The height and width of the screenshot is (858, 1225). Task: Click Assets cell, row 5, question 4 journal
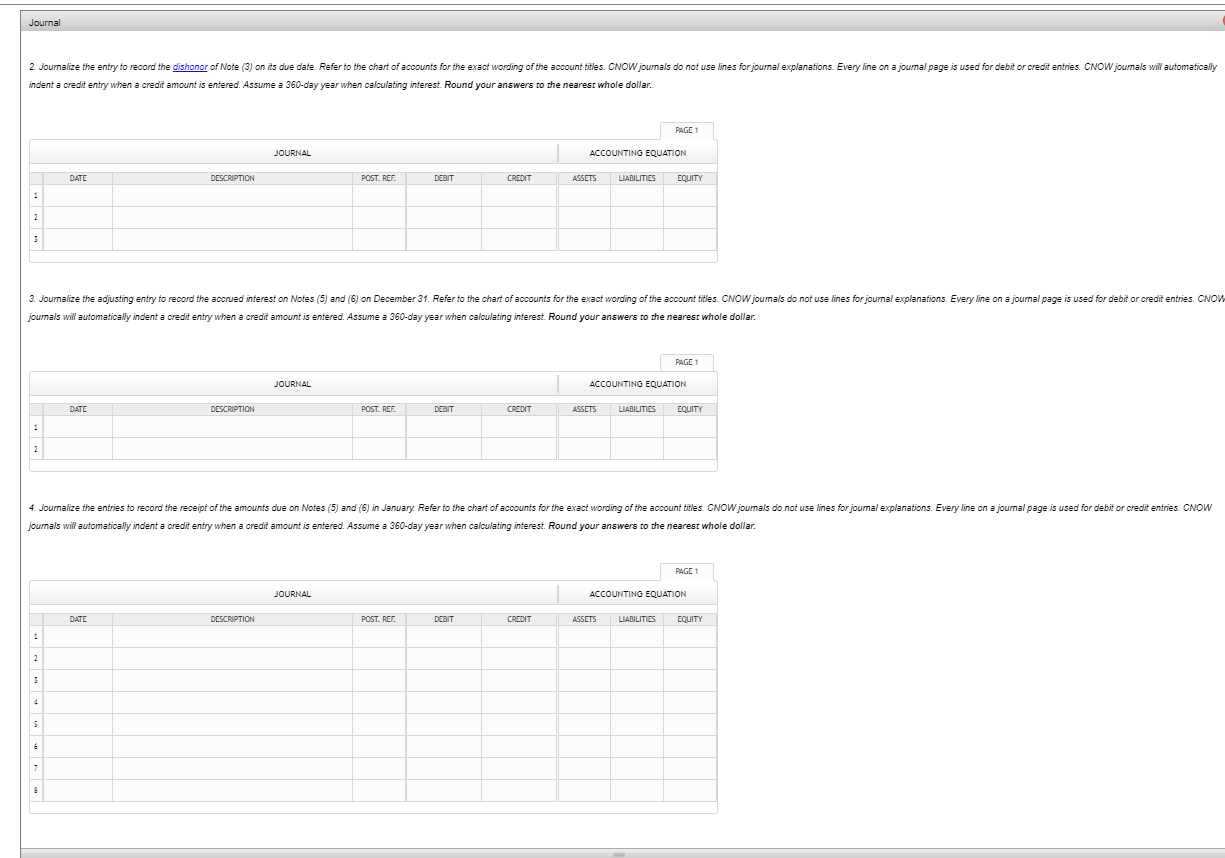click(584, 724)
